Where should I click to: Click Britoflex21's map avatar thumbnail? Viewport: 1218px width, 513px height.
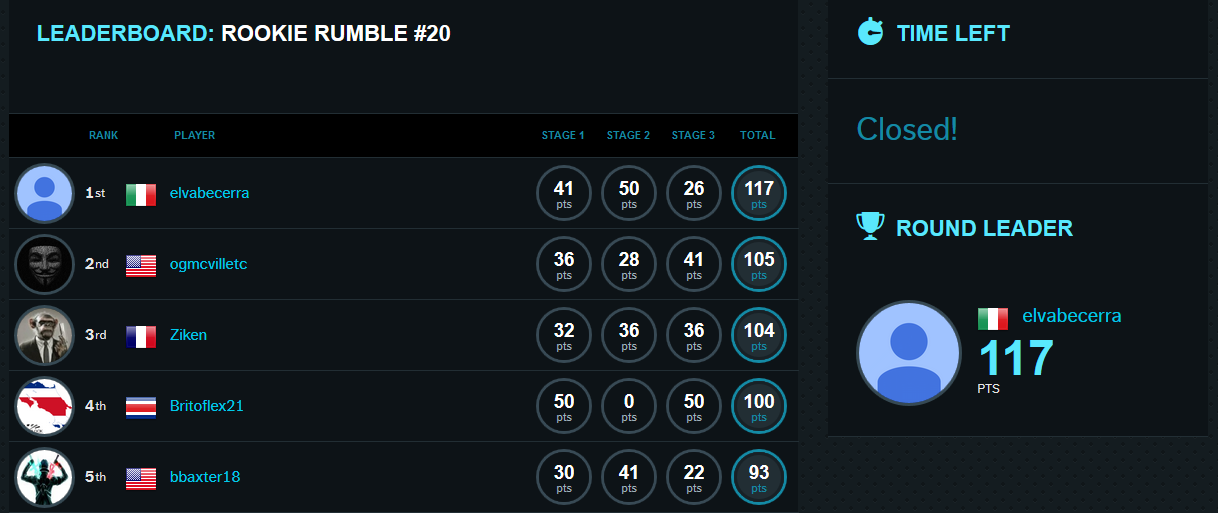pyautogui.click(x=45, y=406)
